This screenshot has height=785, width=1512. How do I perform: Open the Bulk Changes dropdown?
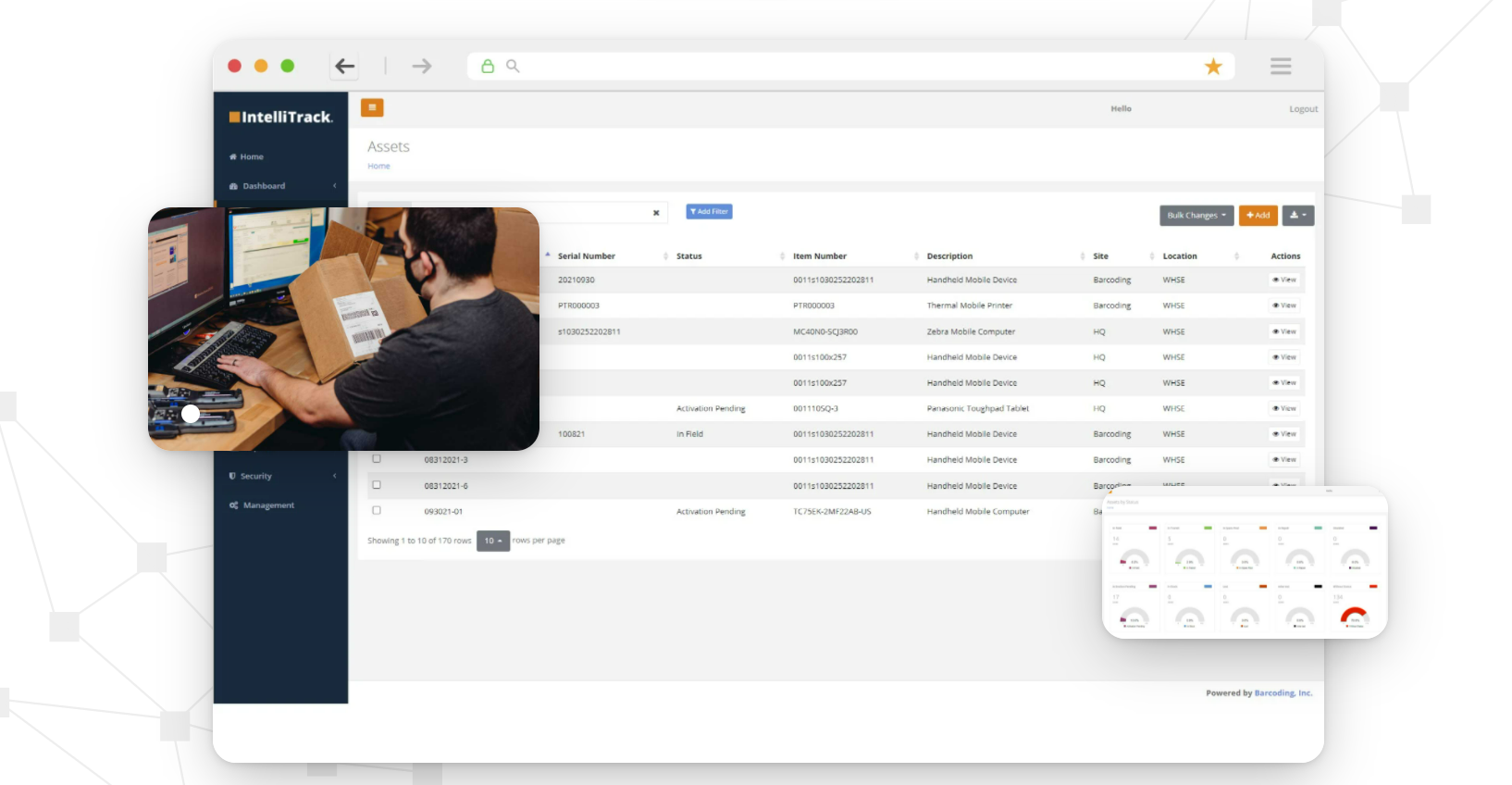click(1196, 216)
